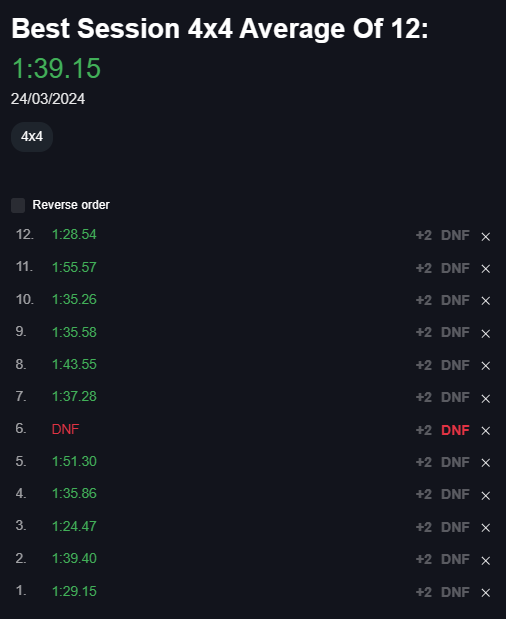This screenshot has height=619, width=506.
Task: Select the red DNF result in row 6
Action: pyautogui.click(x=66, y=429)
